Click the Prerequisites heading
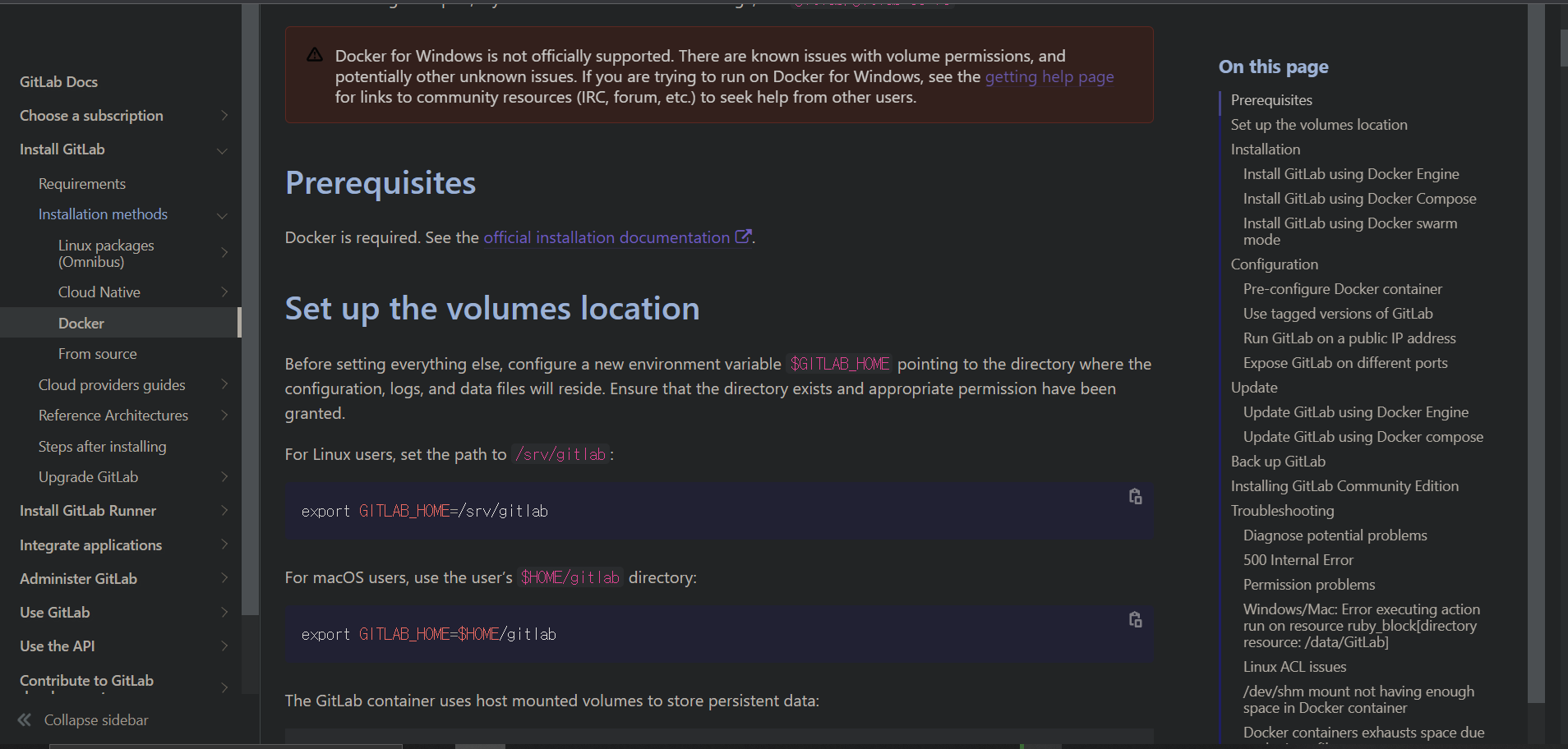This screenshot has width=1568, height=749. pos(380,183)
